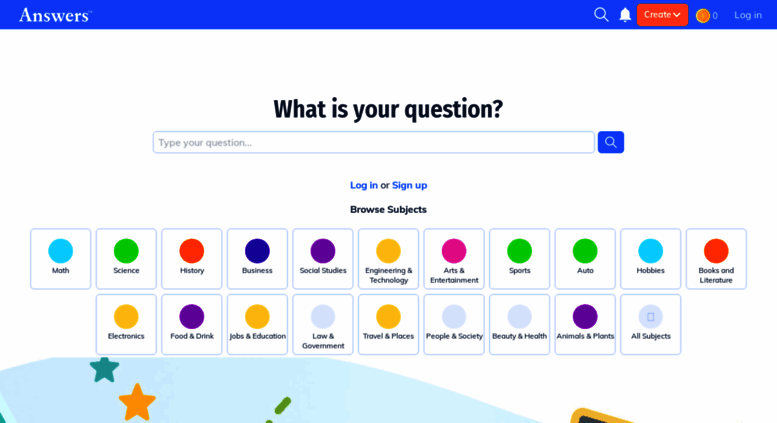
Task: Open the Animals & Plants subject
Action: coord(585,324)
